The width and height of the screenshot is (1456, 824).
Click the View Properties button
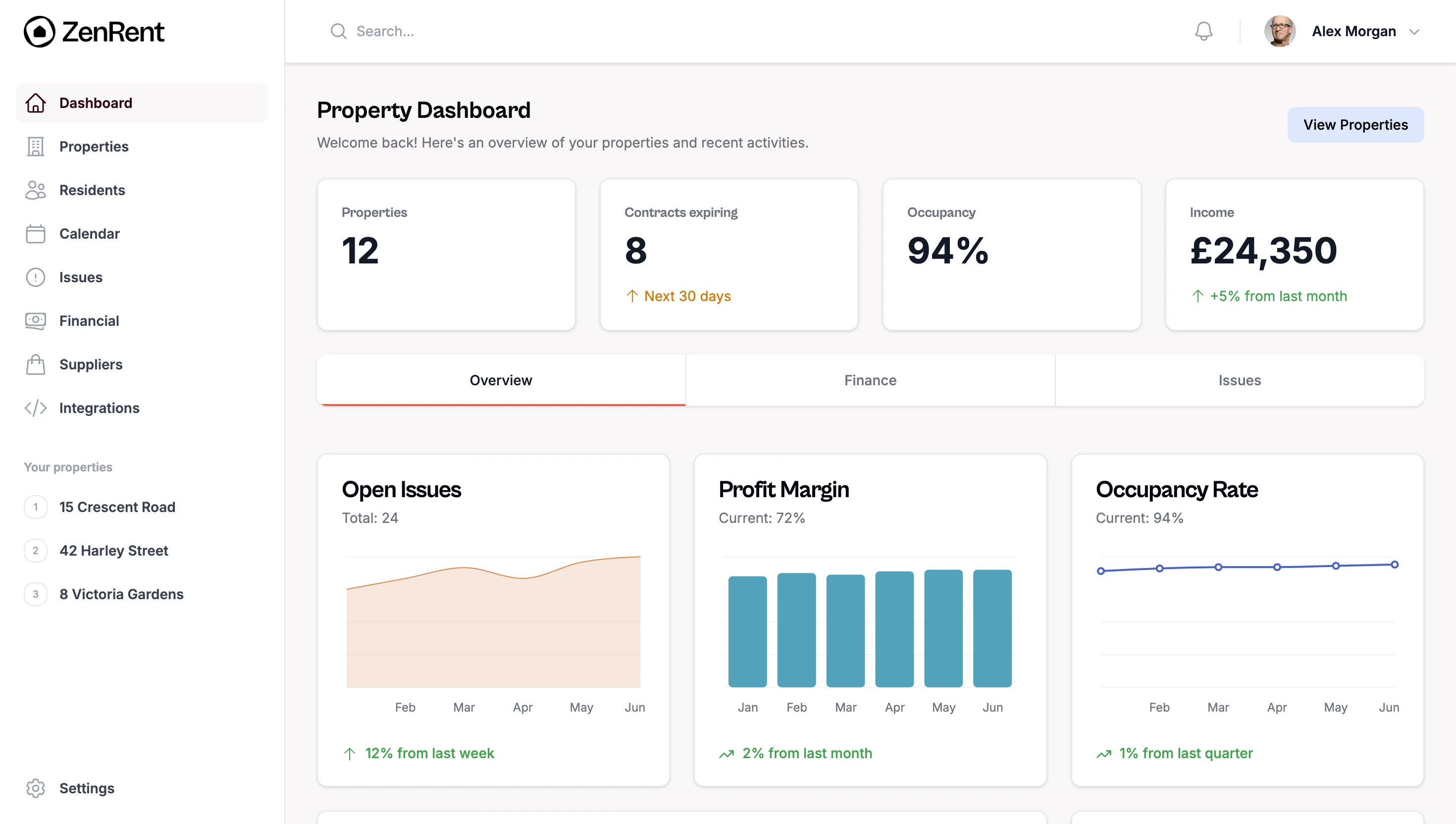[1355, 124]
